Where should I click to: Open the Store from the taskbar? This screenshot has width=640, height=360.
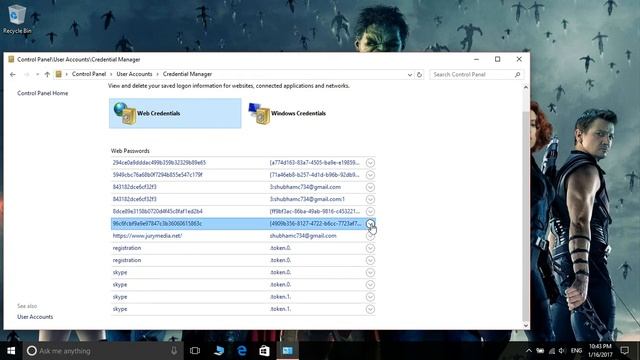point(264,351)
